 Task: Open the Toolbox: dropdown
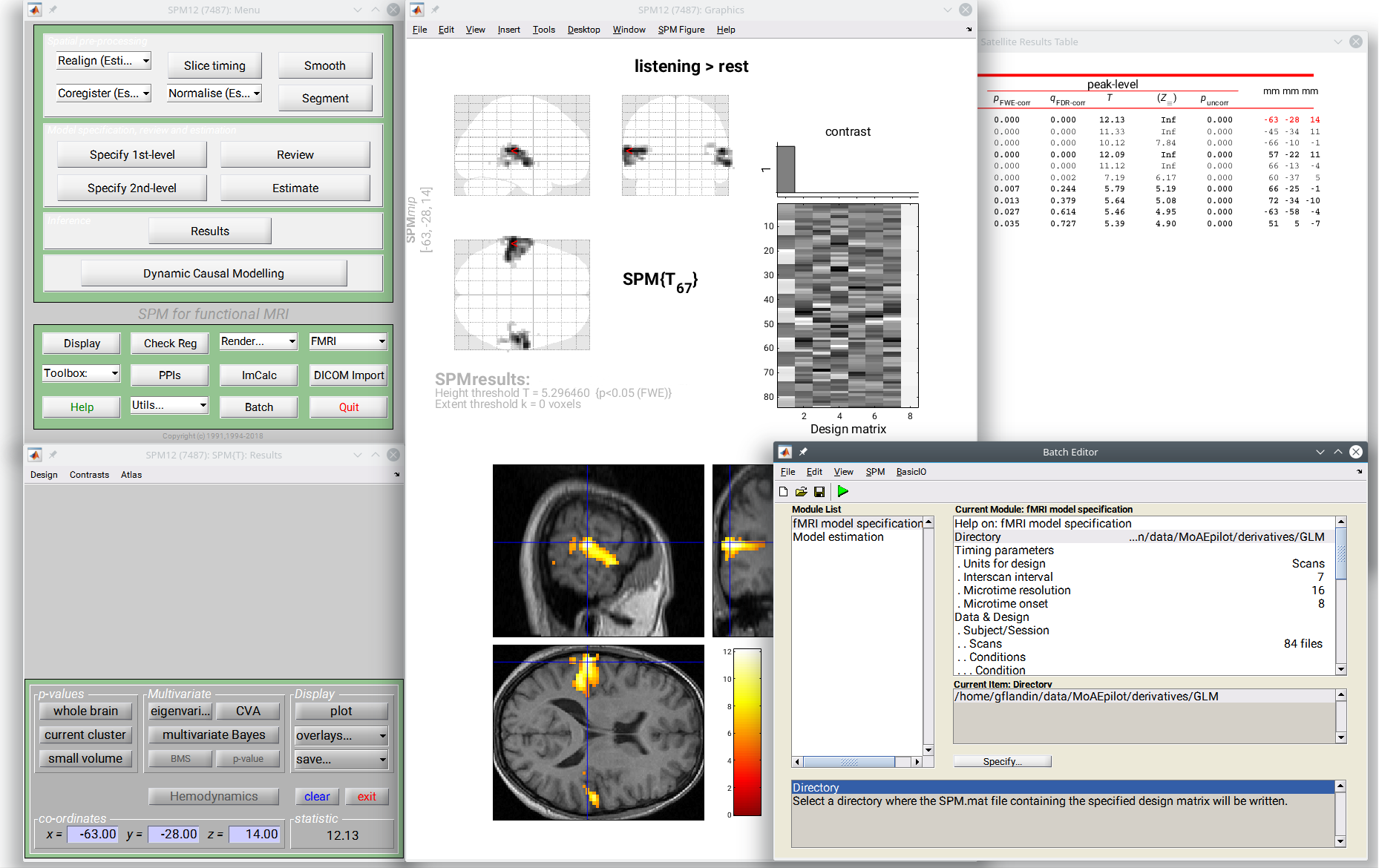point(81,373)
